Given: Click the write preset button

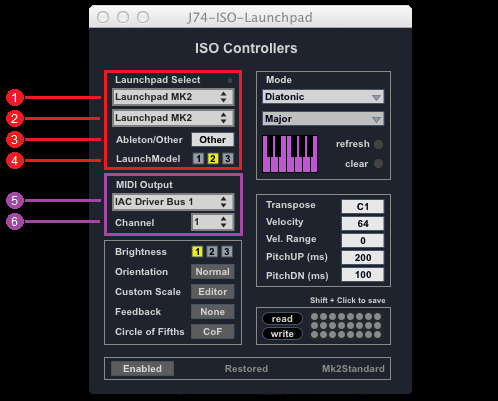Looking at the screenshot, I should coord(282,334).
